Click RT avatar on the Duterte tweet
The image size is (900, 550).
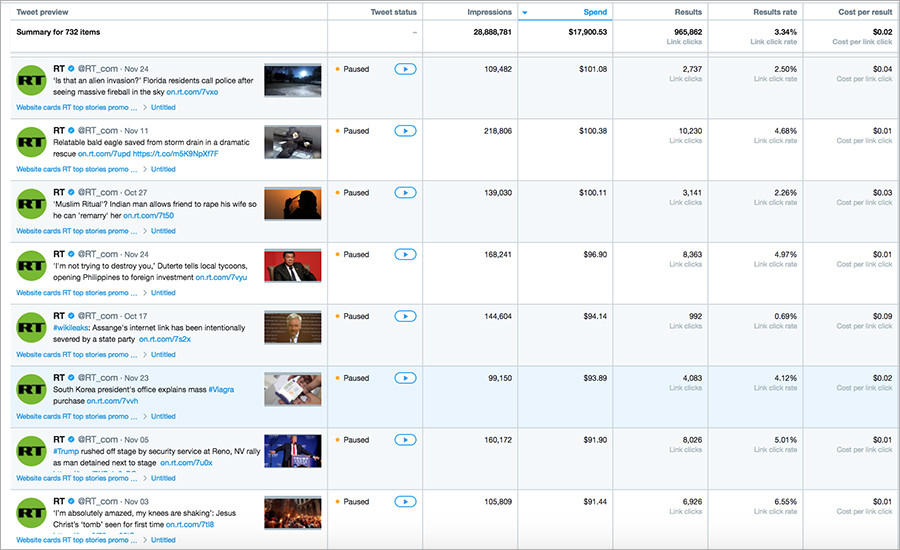point(31,266)
